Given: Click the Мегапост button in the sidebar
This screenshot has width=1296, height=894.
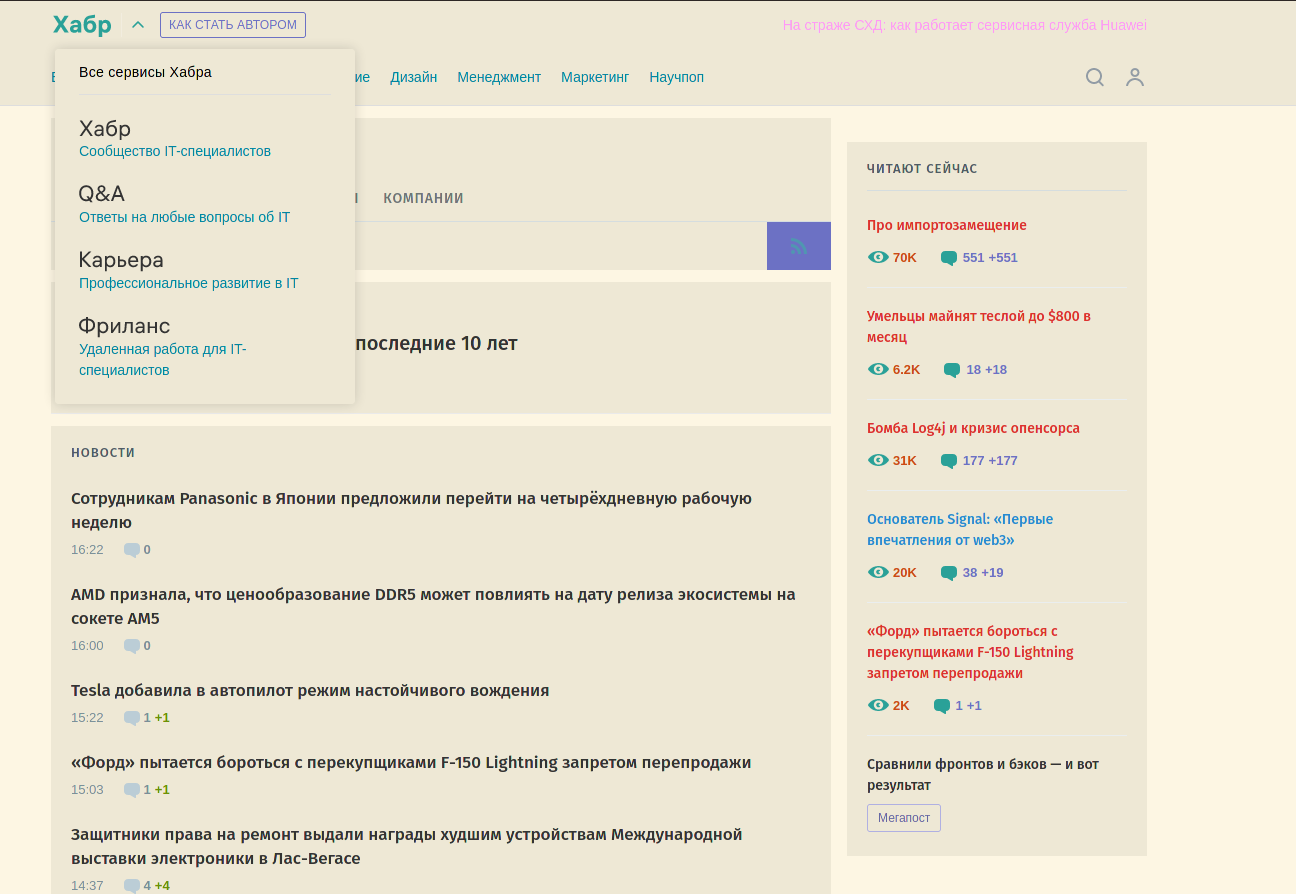Looking at the screenshot, I should [903, 817].
